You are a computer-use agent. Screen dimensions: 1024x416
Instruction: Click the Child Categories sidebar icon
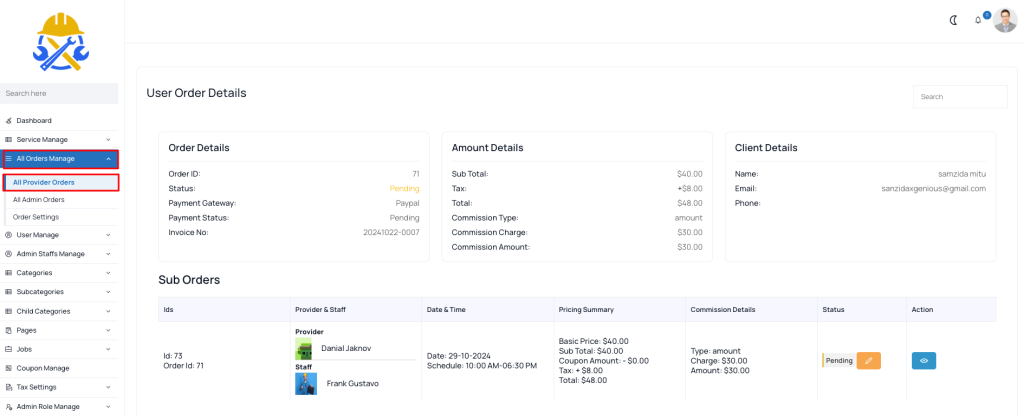tap(8, 312)
